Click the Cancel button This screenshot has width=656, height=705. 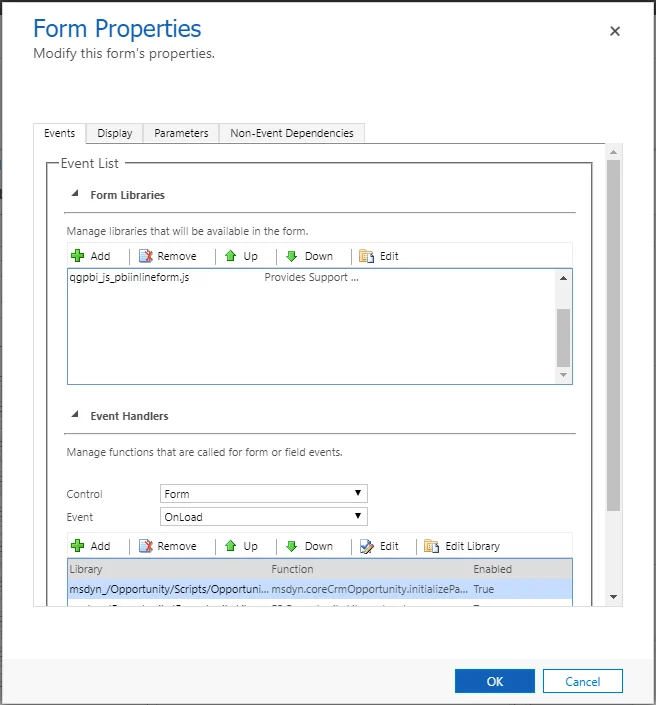(582, 681)
